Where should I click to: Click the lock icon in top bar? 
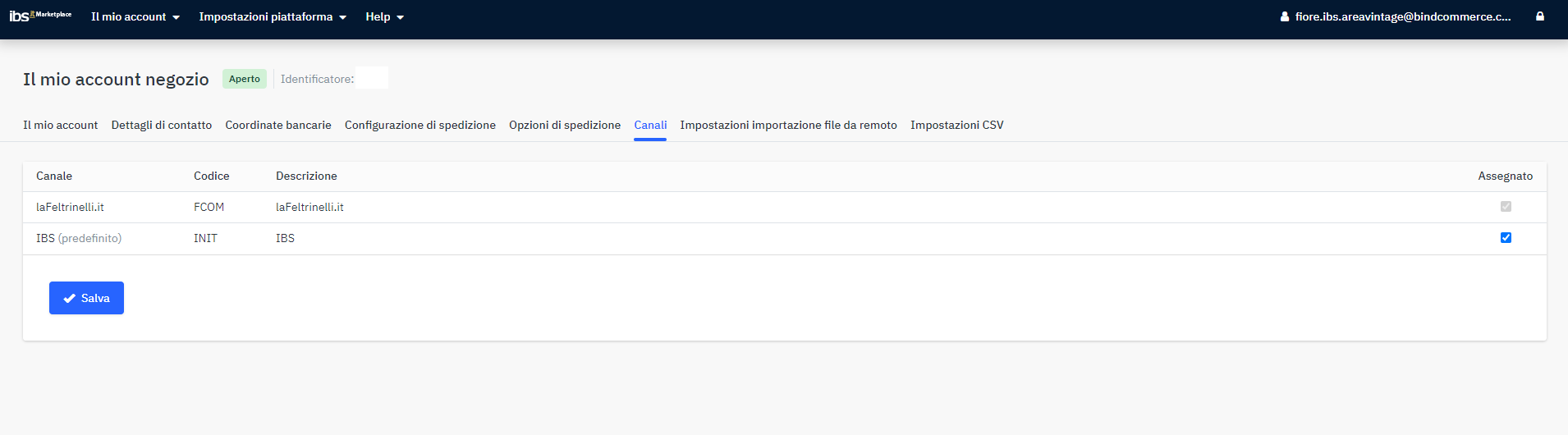pyautogui.click(x=1540, y=16)
